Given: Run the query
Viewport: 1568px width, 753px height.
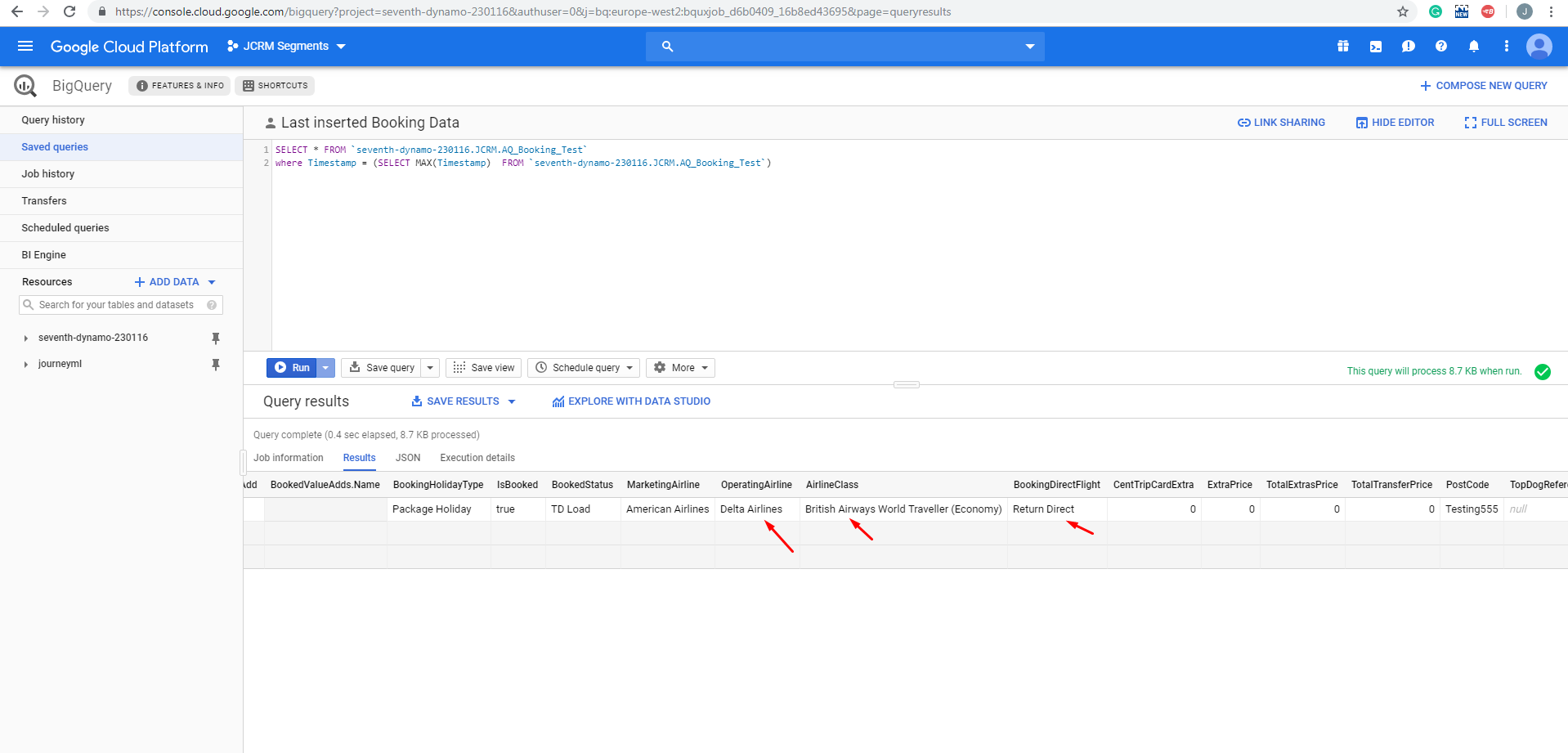Looking at the screenshot, I should click(292, 368).
